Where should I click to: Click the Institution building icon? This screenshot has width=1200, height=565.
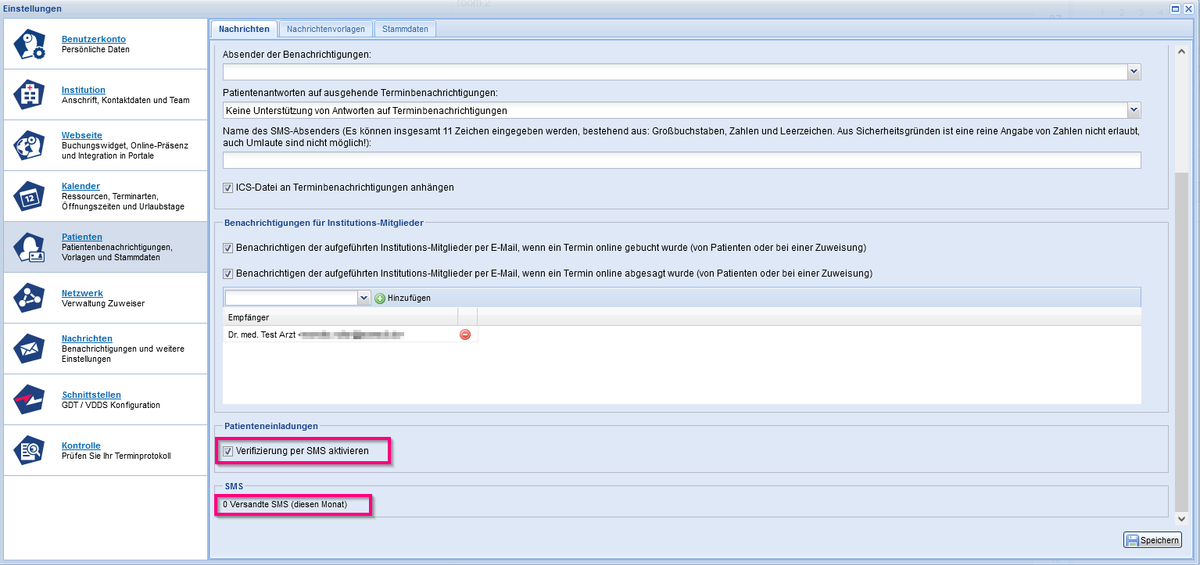pyautogui.click(x=30, y=95)
